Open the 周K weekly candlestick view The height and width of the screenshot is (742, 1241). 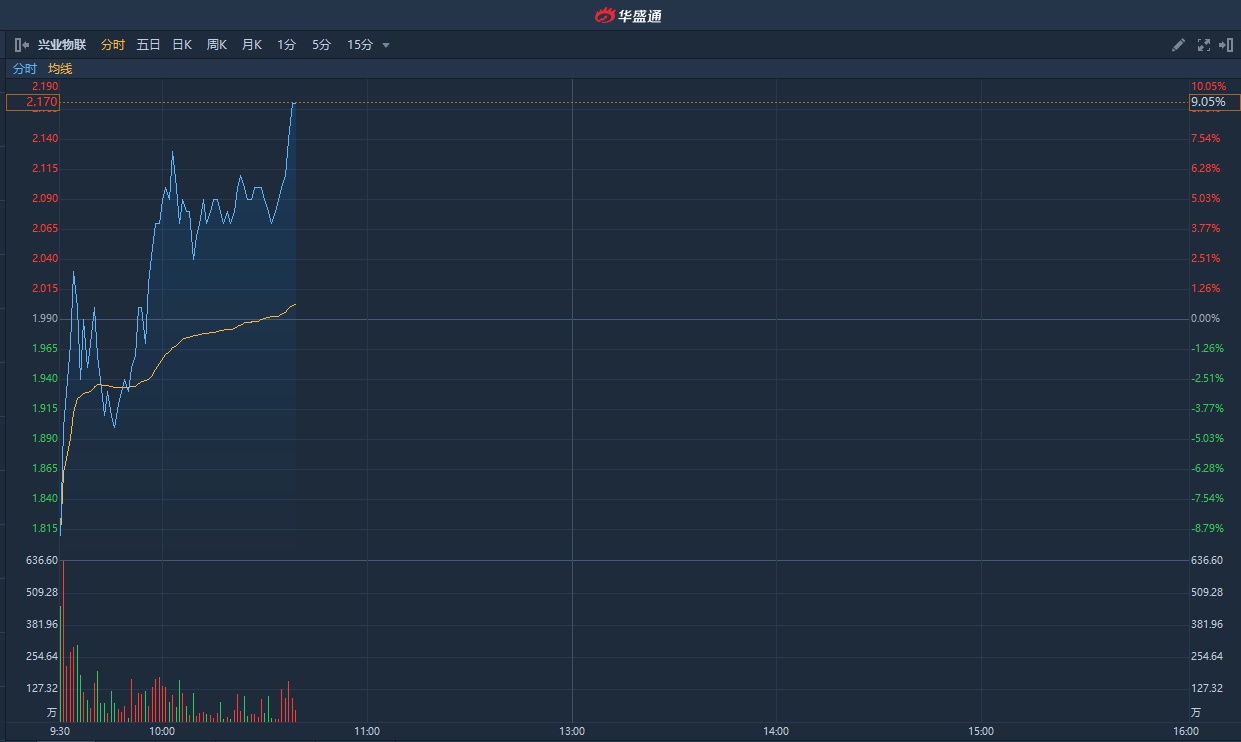[x=217, y=45]
